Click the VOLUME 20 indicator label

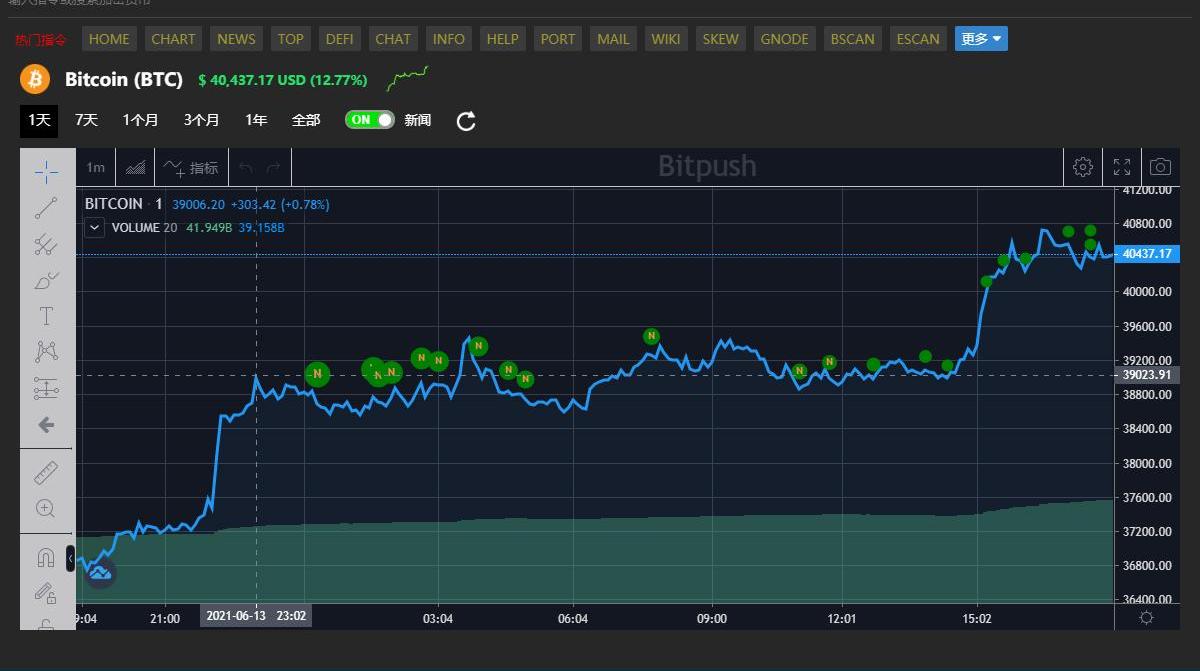click(144, 227)
